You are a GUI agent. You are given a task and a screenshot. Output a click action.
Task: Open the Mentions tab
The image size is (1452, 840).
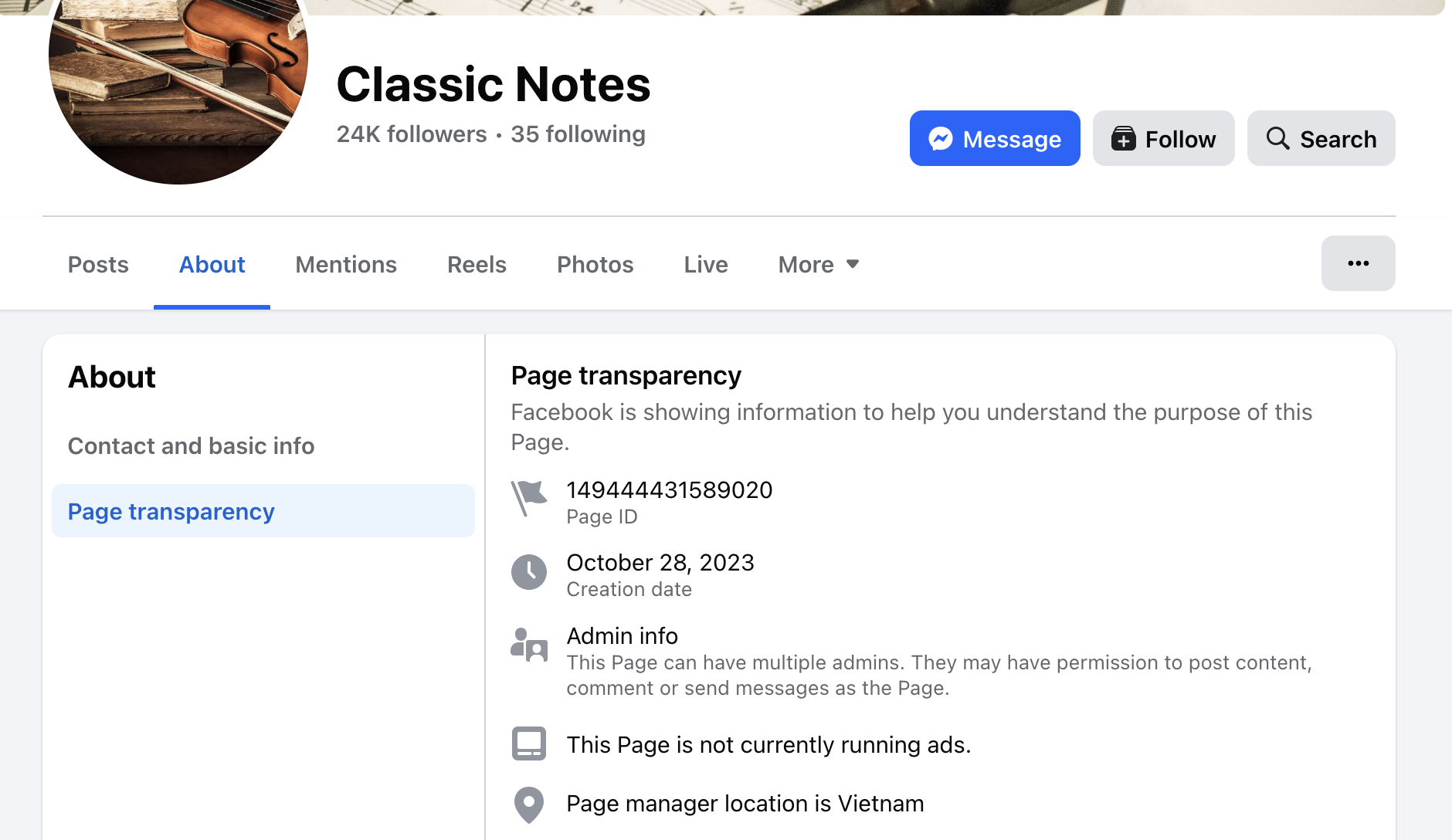point(346,265)
